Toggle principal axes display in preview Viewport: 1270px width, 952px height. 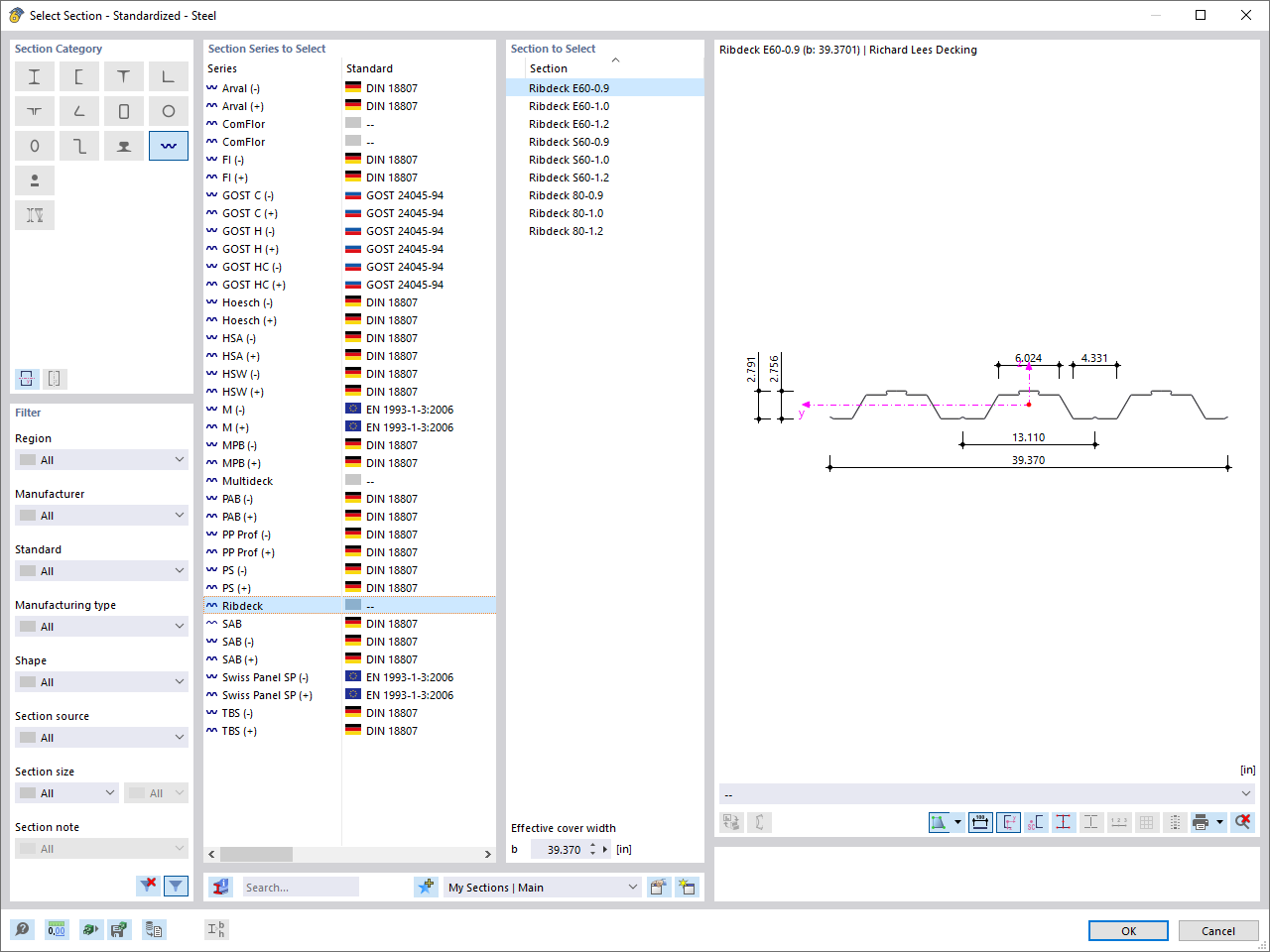pyautogui.click(x=1008, y=822)
